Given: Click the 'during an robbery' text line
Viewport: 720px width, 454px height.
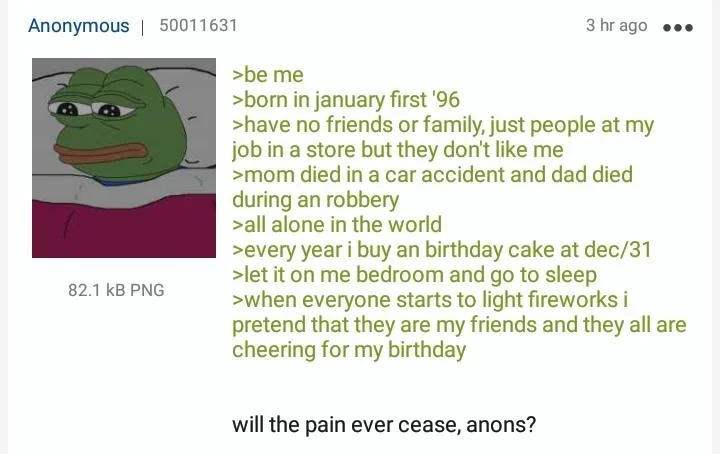Looking at the screenshot, I should pyautogui.click(x=315, y=200).
